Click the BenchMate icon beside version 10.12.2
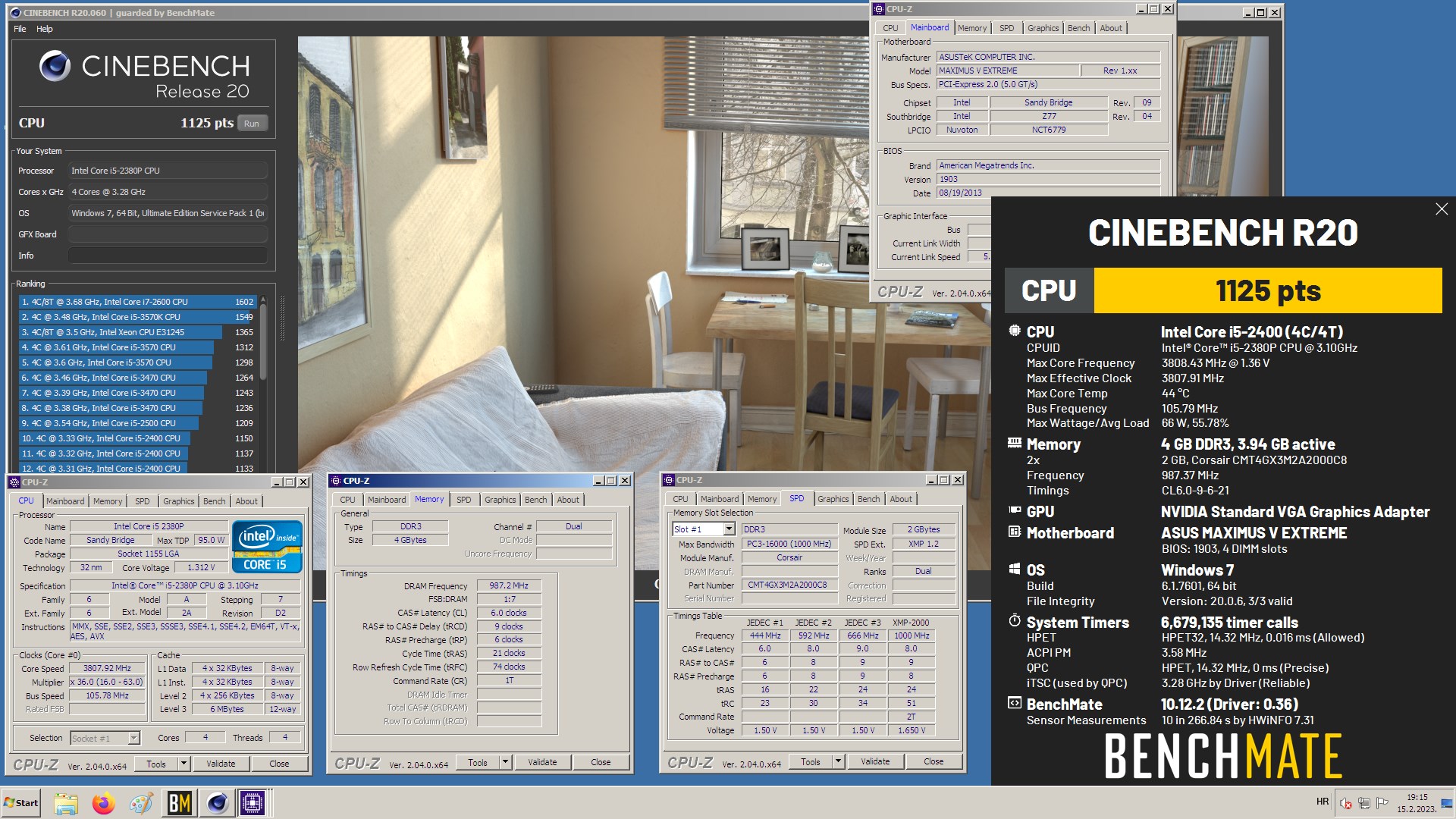 pyautogui.click(x=1015, y=703)
